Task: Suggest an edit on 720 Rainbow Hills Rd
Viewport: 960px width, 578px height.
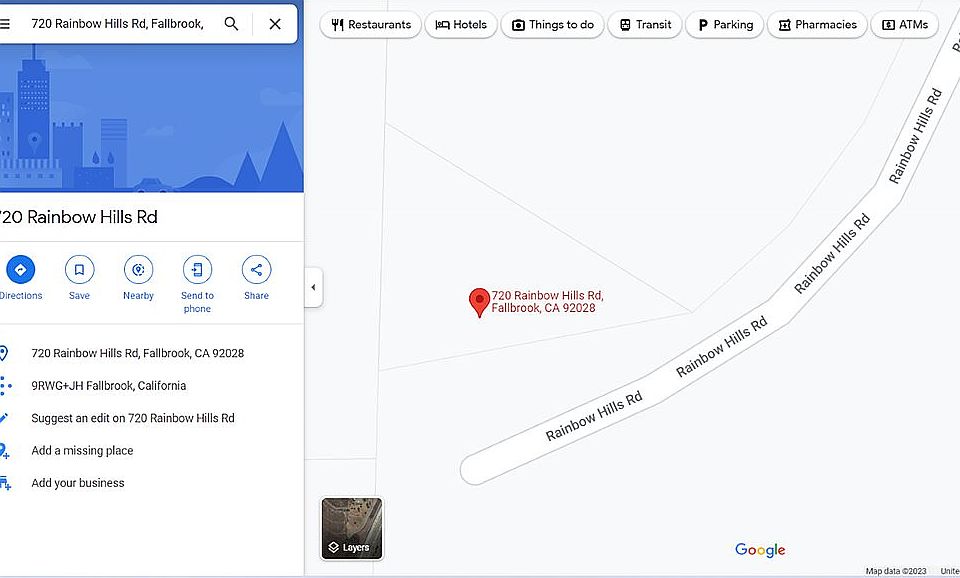Action: (133, 418)
